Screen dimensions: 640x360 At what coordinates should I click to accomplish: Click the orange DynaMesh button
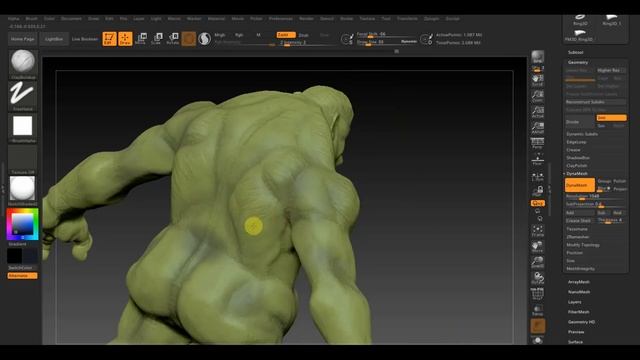click(580, 185)
